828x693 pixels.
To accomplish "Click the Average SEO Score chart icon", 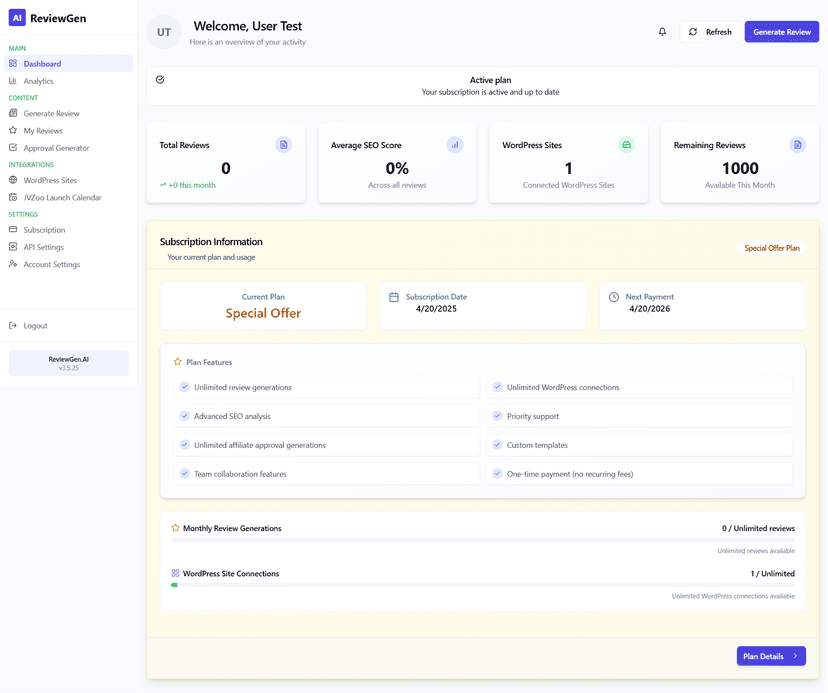I will (x=455, y=145).
